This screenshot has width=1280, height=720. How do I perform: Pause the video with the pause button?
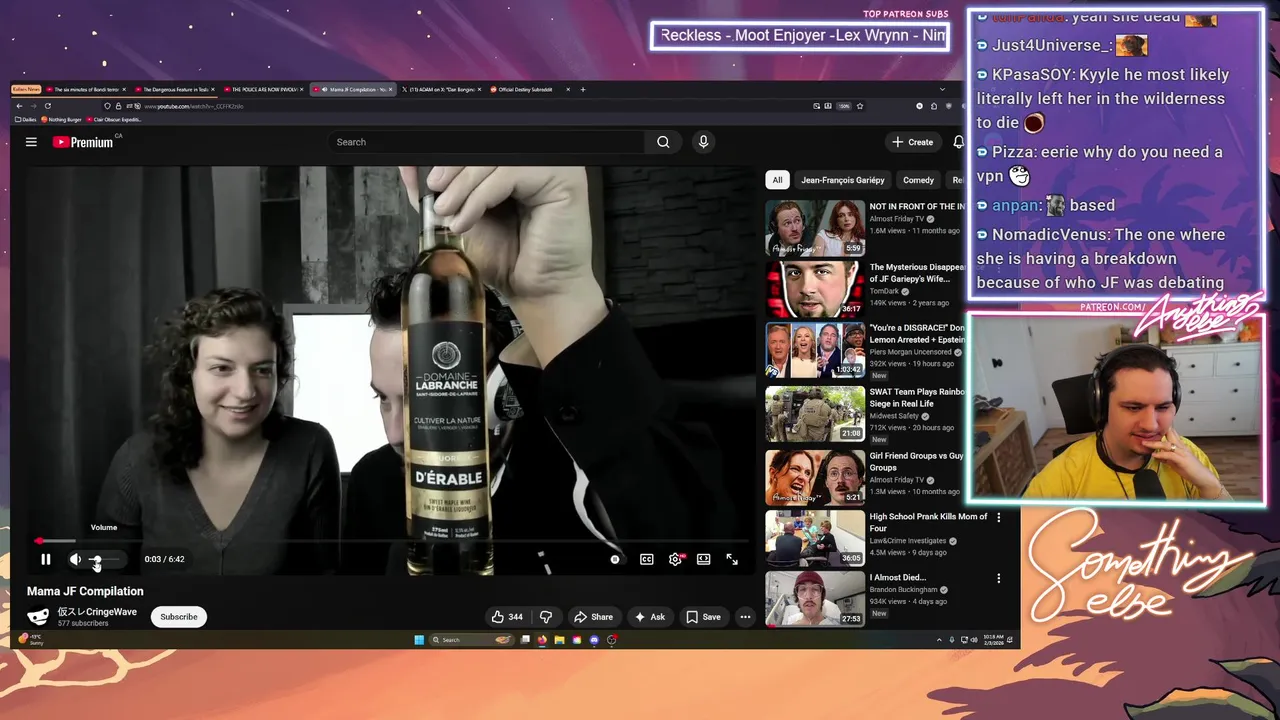point(45,560)
